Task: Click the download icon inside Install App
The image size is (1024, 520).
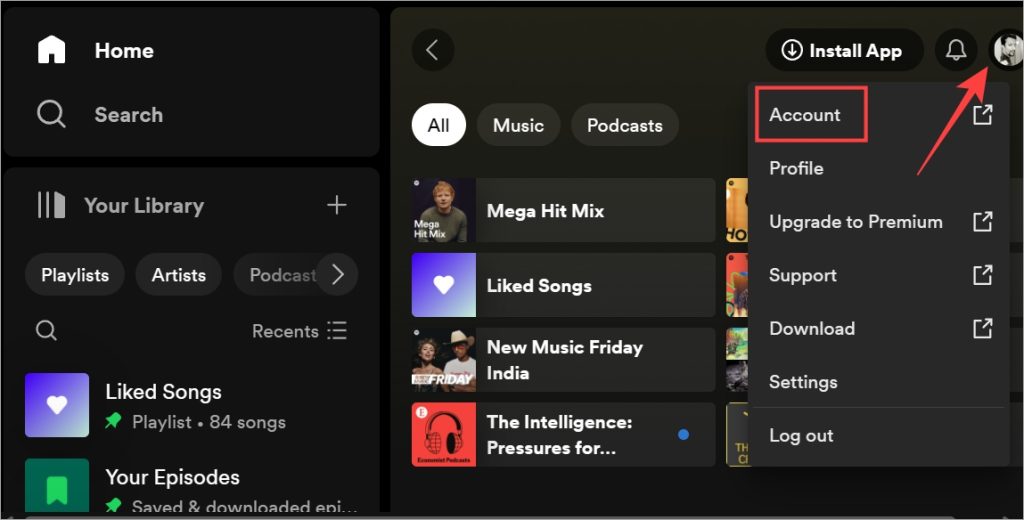Action: tap(792, 50)
